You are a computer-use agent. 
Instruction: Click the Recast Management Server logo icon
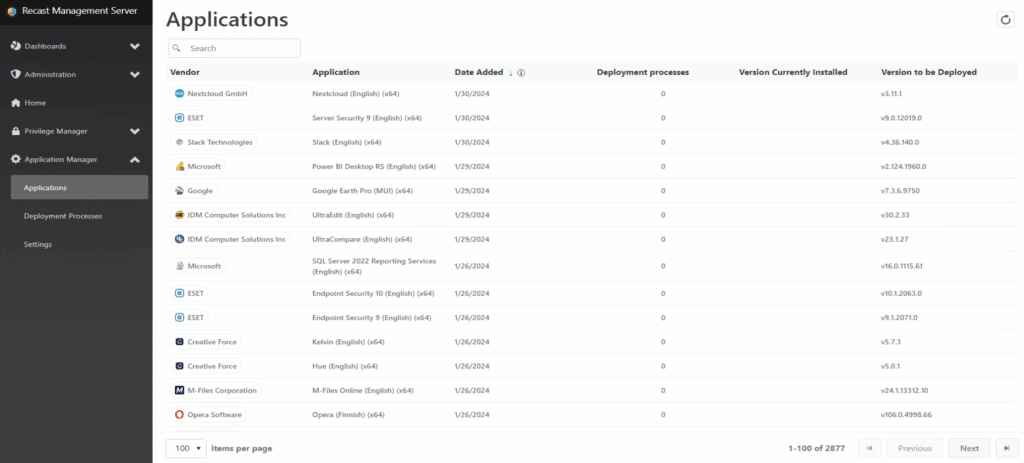pyautogui.click(x=13, y=13)
